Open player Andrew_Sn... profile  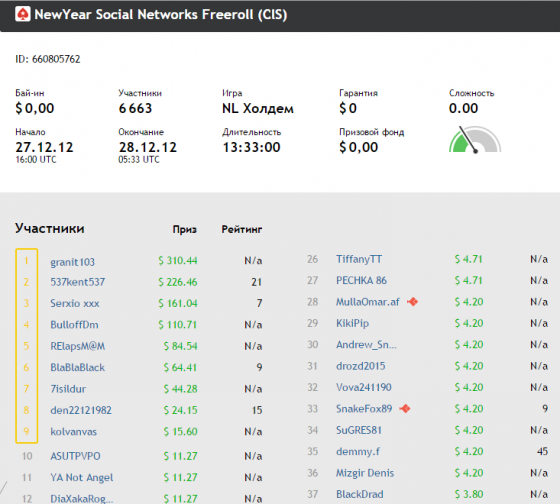(x=366, y=345)
